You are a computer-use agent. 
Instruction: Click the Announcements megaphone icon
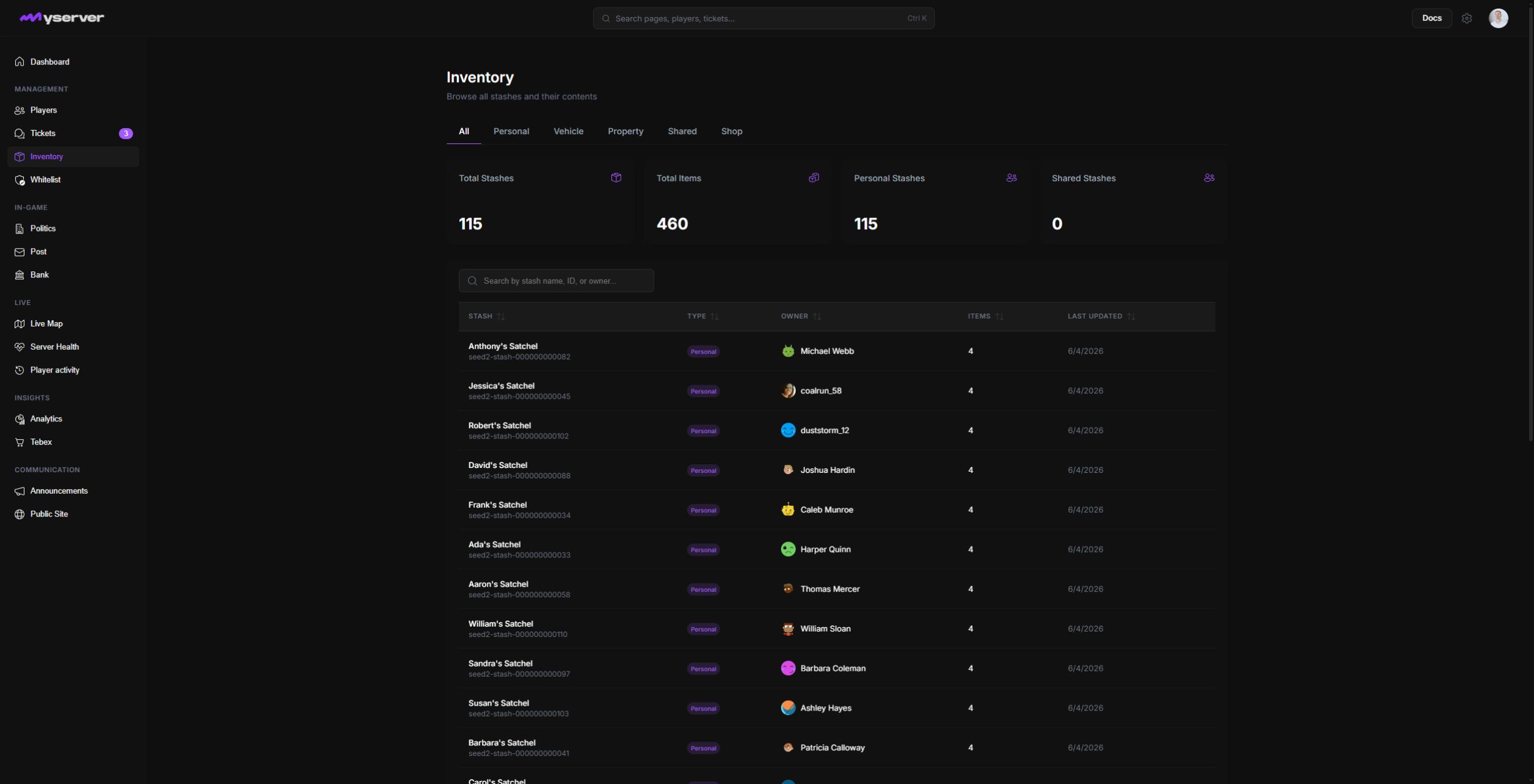[x=20, y=491]
